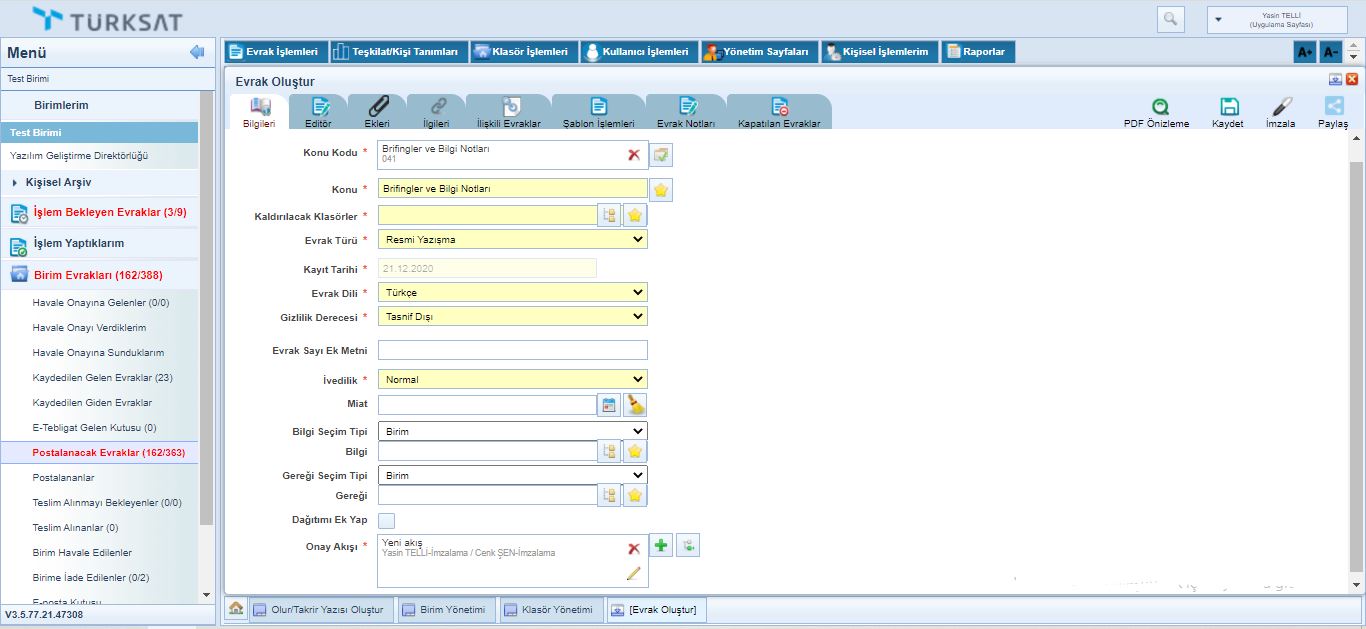1366x629 pixels.
Task: Click the PDF Önizleme icon
Action: 1156,107
